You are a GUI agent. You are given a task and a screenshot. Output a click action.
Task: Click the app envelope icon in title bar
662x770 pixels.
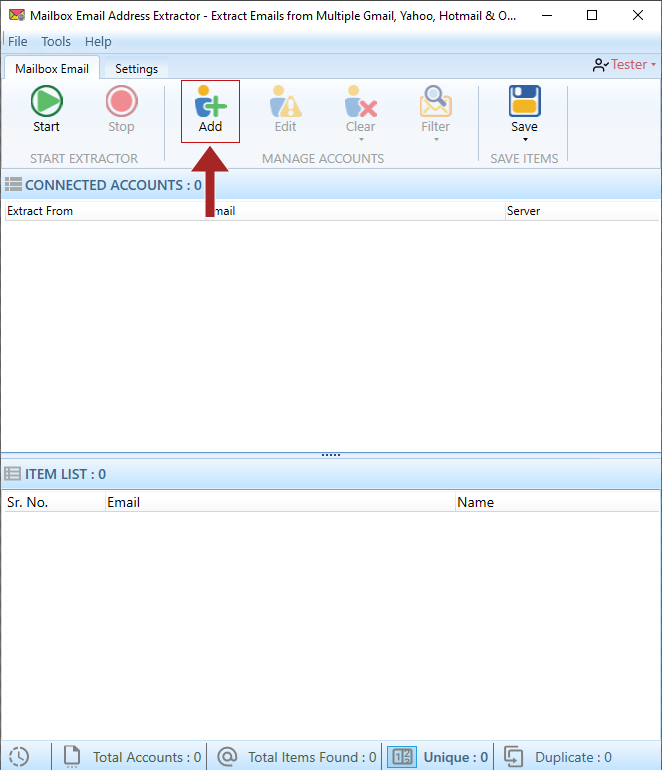(x=17, y=15)
